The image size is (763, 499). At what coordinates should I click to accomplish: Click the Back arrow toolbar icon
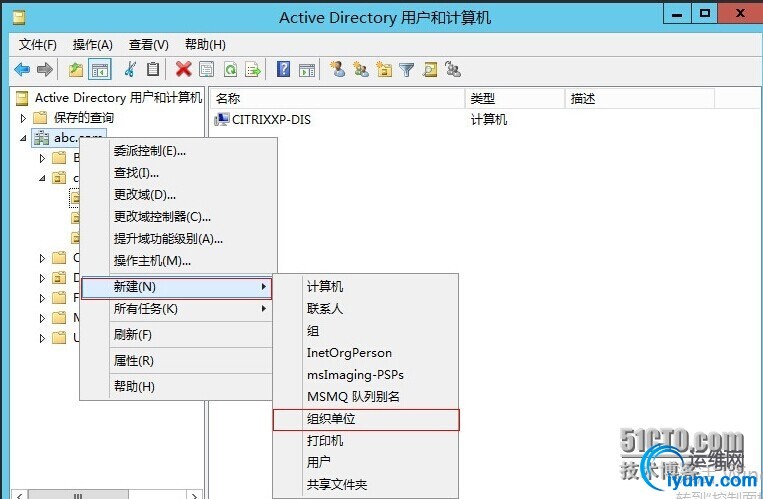[22, 70]
